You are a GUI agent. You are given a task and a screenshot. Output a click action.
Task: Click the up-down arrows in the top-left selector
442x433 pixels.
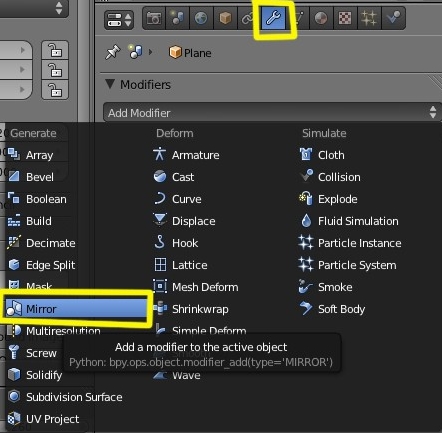coord(59,8)
